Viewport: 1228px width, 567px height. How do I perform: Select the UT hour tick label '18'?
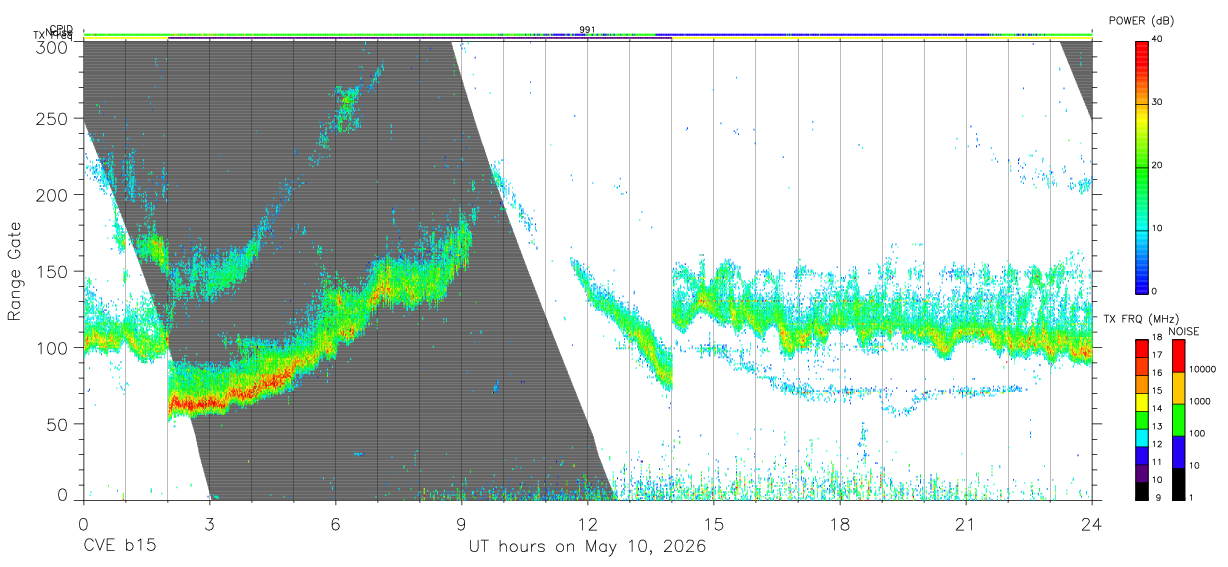click(840, 524)
